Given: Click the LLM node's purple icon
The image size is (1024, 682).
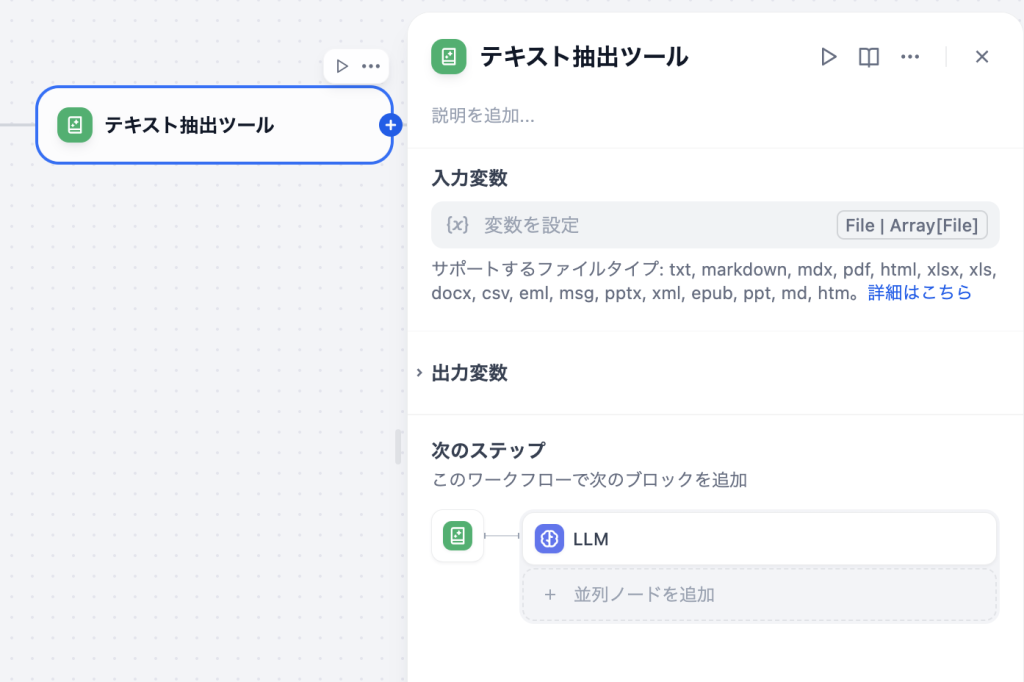Looking at the screenshot, I should coord(549,539).
